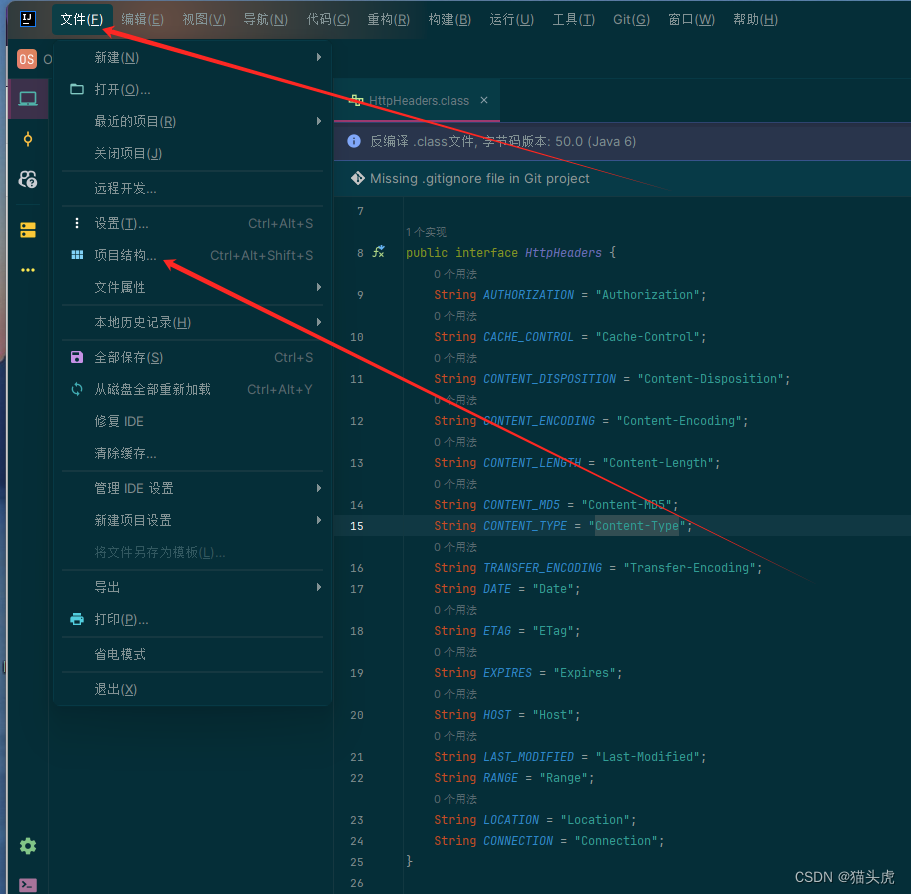This screenshot has width=911, height=894.
Task: Expand the 导出 submenu arrow
Action: point(318,587)
